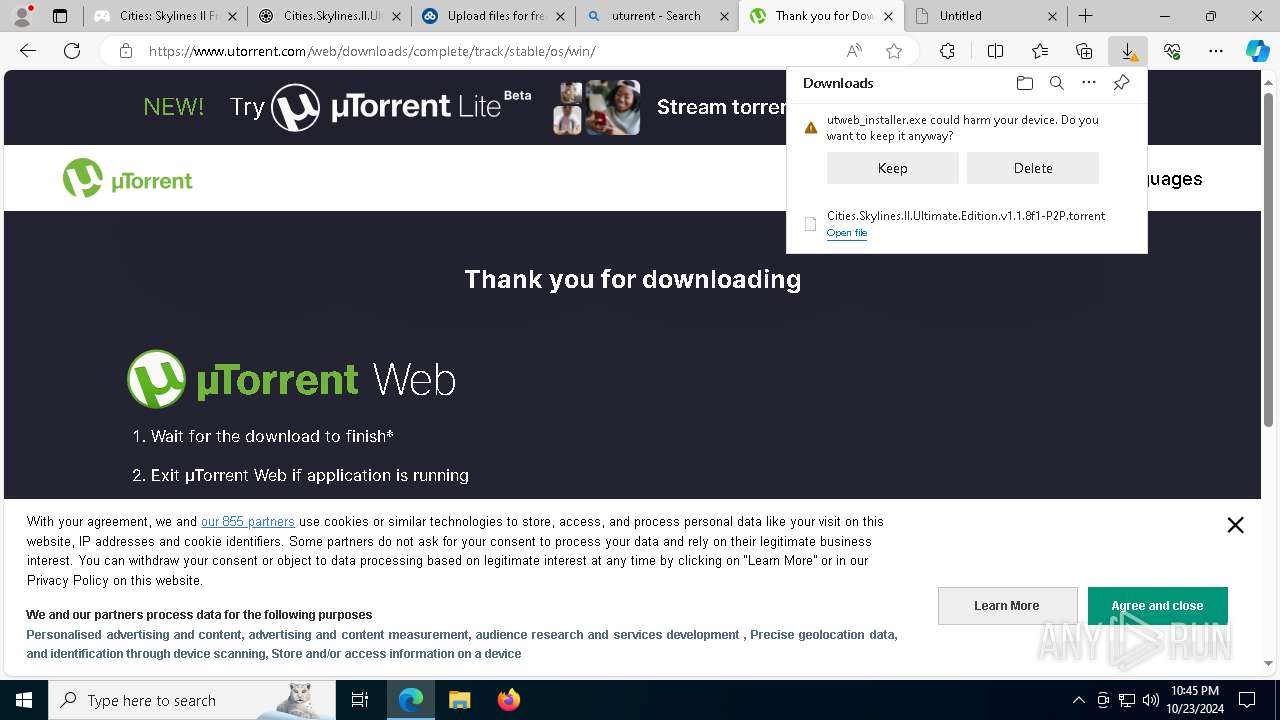Select Cities.Skylines.II torrent download entry
Image resolution: width=1280 pixels, height=720 pixels.
click(966, 224)
